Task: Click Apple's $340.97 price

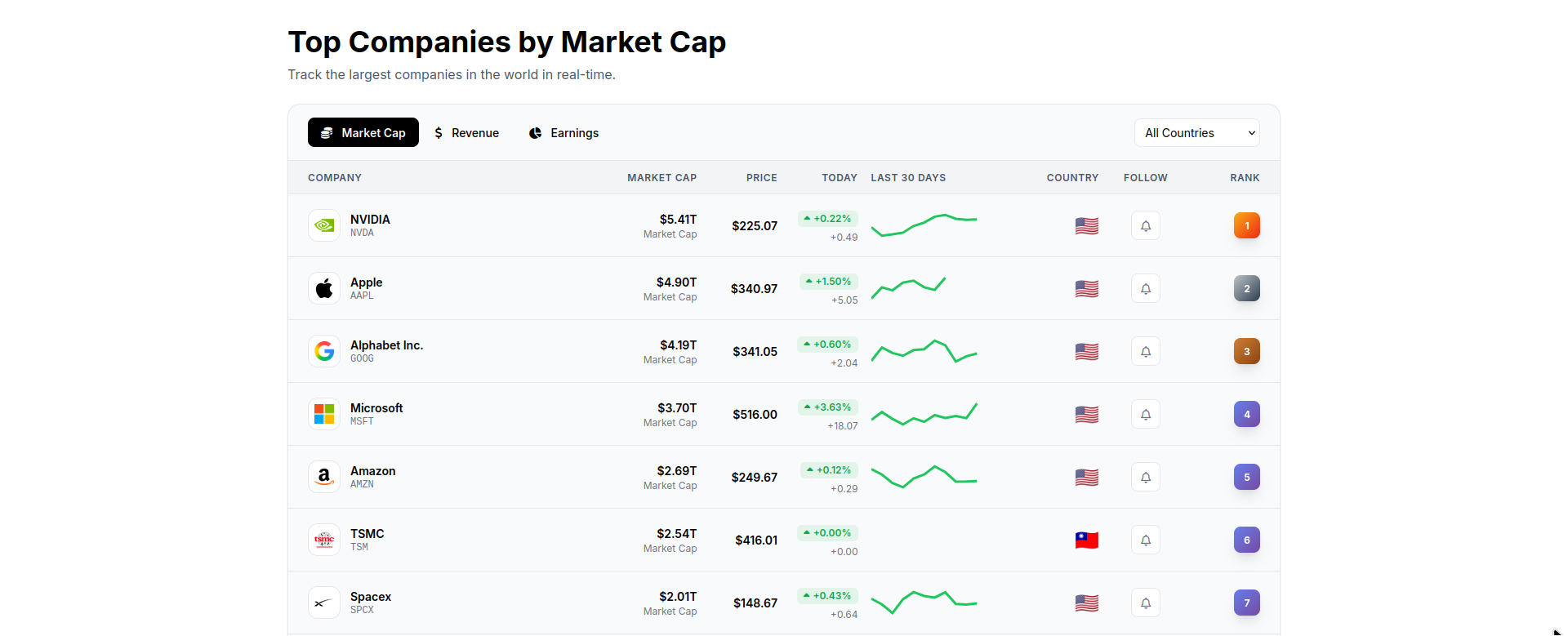Action: pyautogui.click(x=754, y=288)
